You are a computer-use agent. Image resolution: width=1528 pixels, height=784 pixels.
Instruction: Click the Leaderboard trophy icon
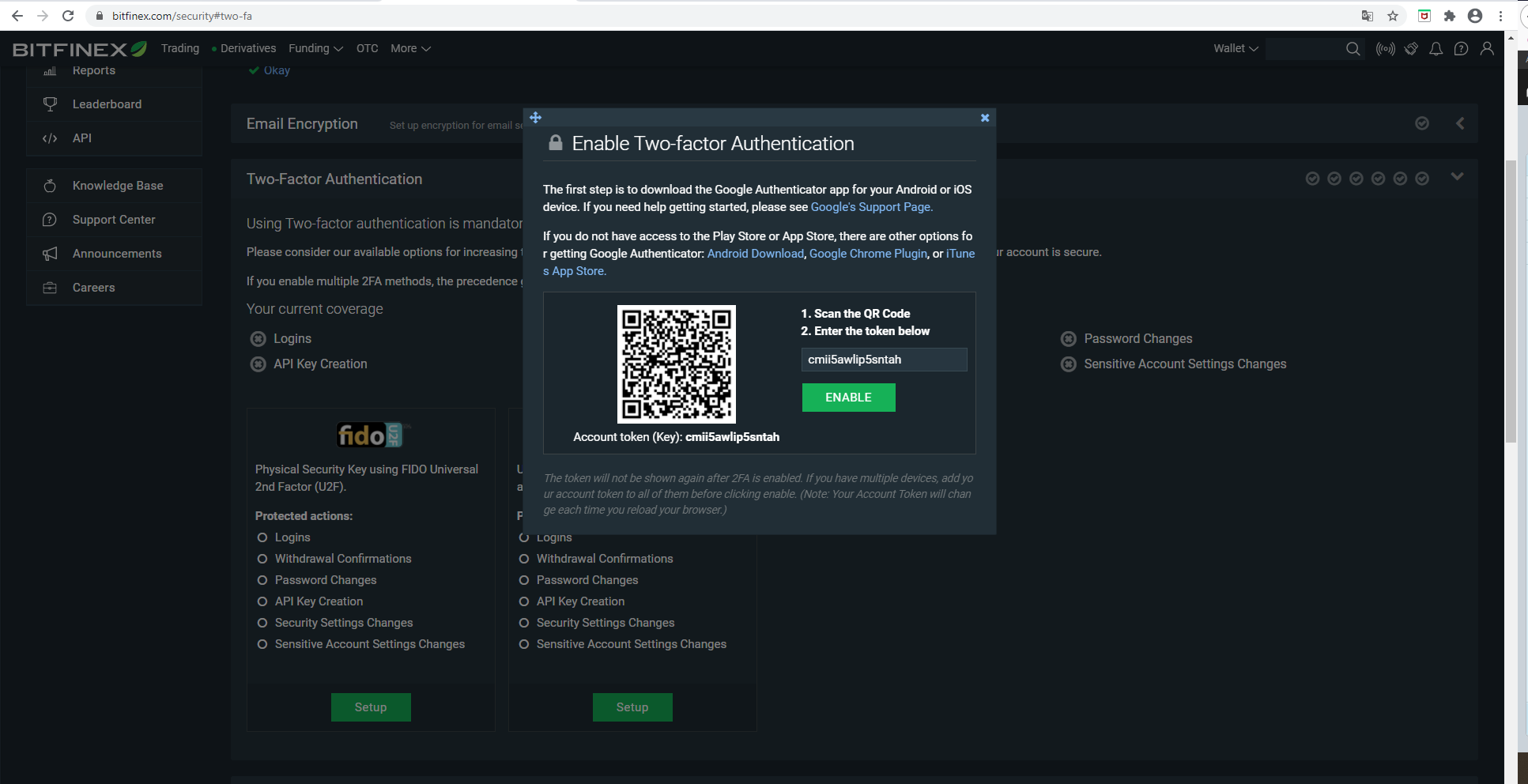[x=50, y=104]
